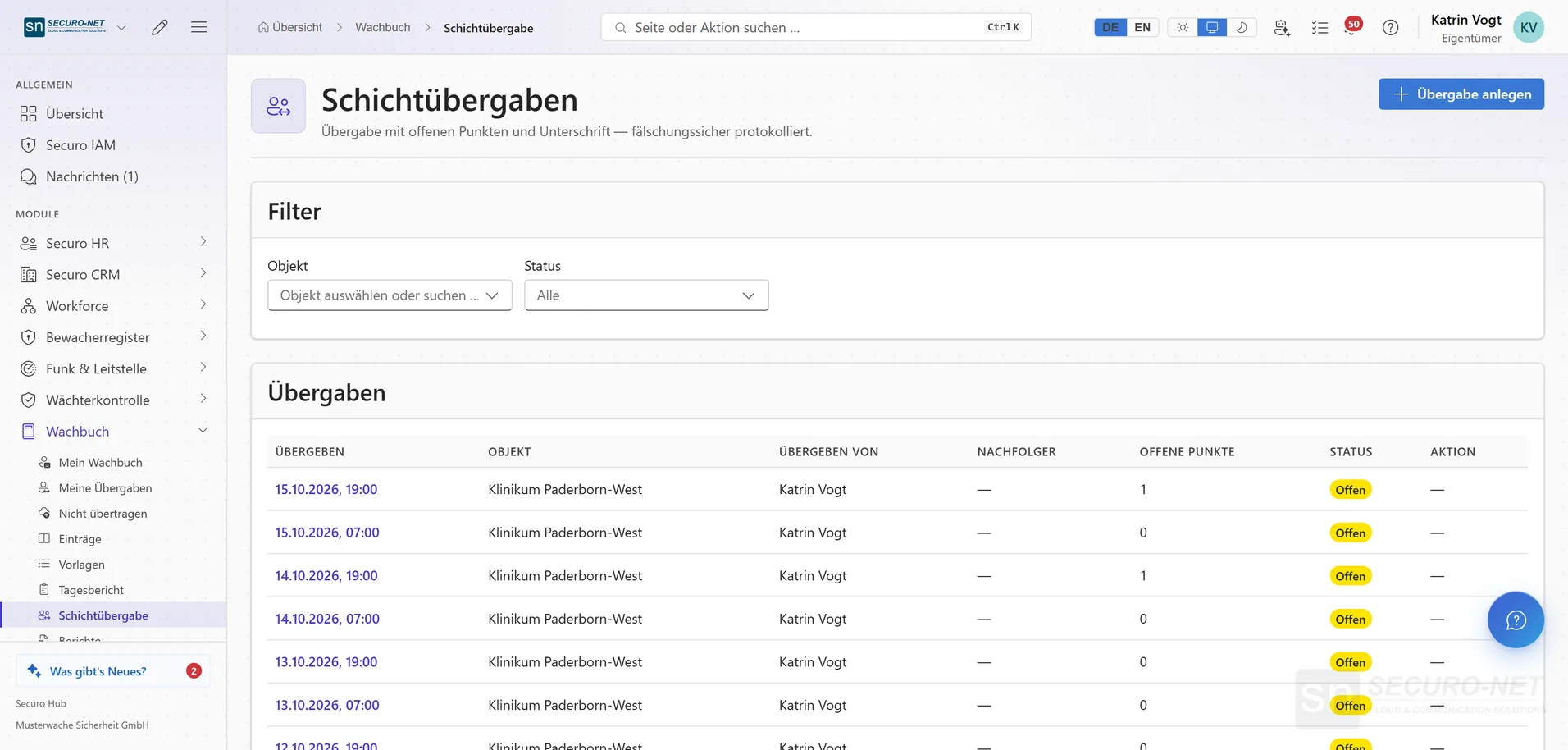The height and width of the screenshot is (750, 1568).
Task: Select system theme monitor icon
Action: [1212, 27]
